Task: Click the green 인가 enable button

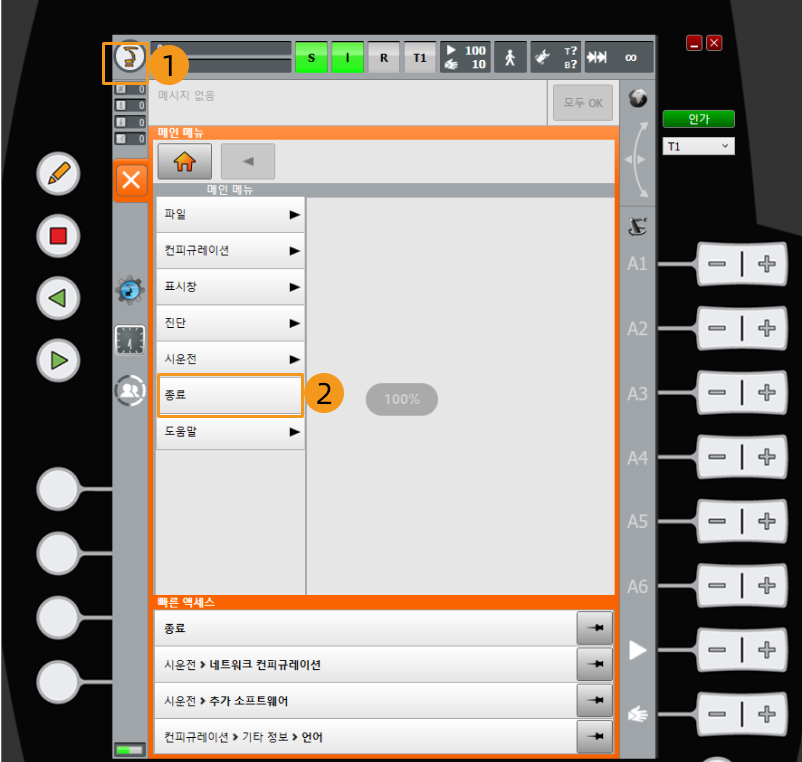Action: 699,119
